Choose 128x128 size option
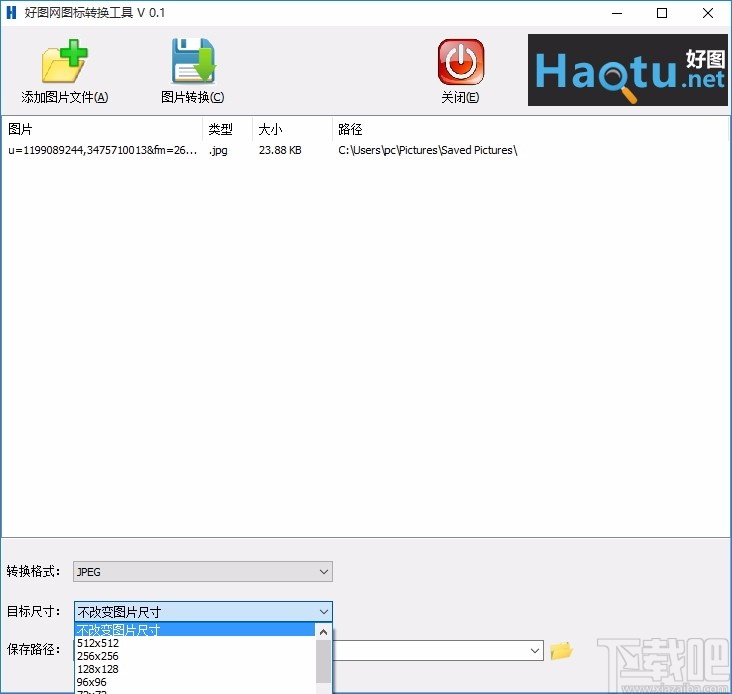The height and width of the screenshot is (694, 732). 195,669
